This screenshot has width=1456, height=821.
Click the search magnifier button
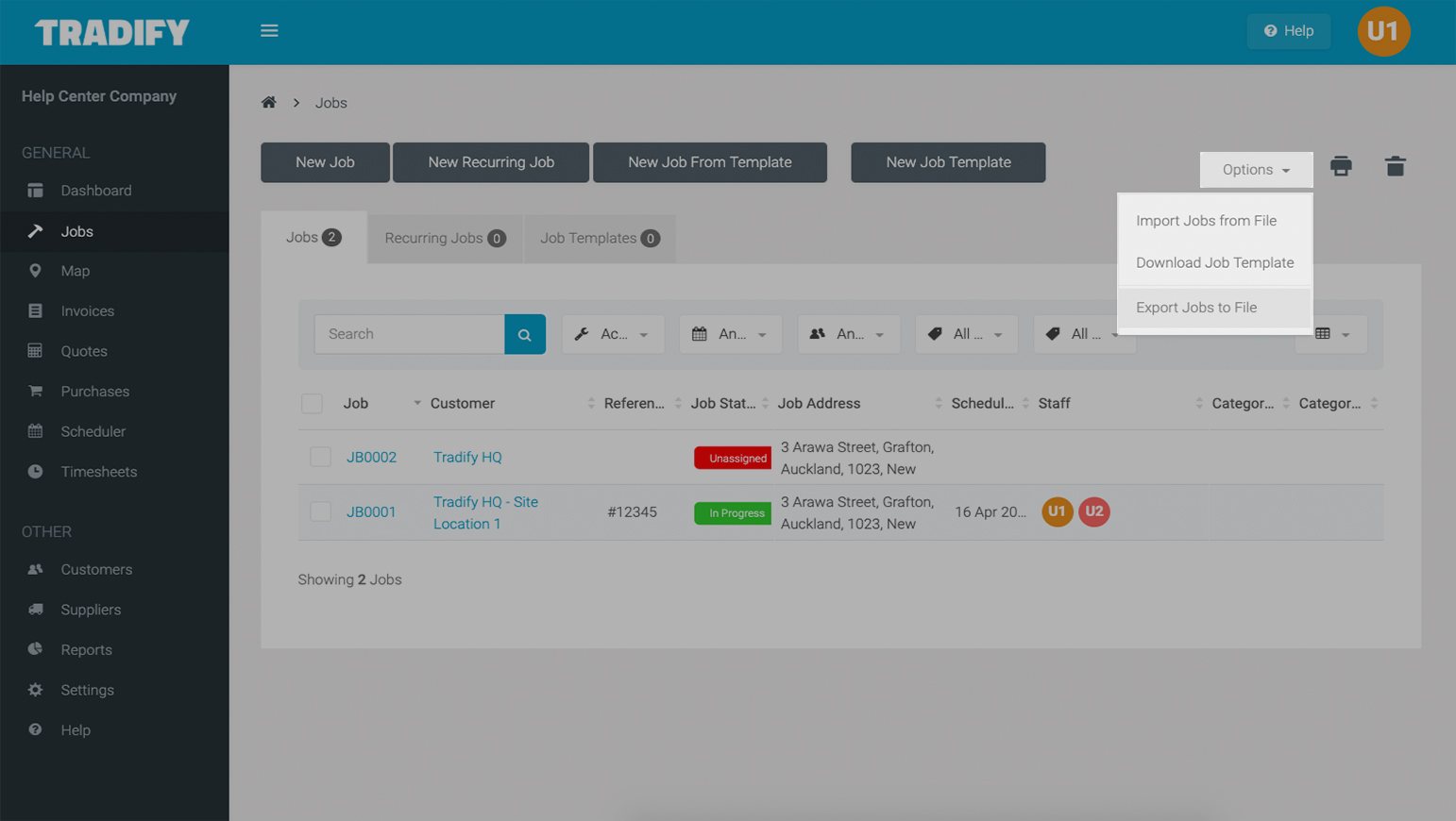click(x=525, y=334)
